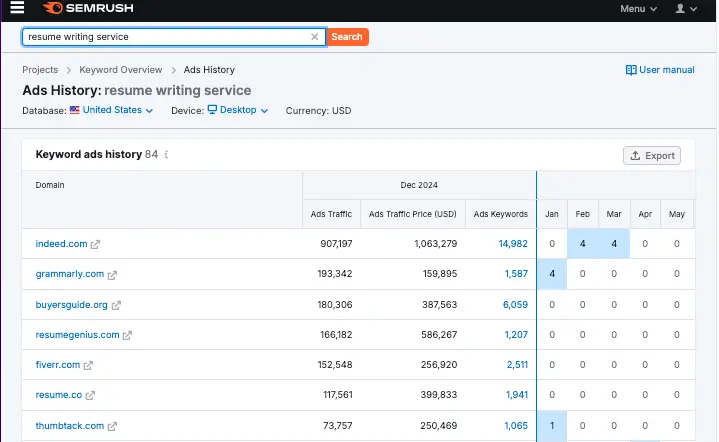
Task: Select indeed.com's highlighted Mar cell
Action: [614, 243]
